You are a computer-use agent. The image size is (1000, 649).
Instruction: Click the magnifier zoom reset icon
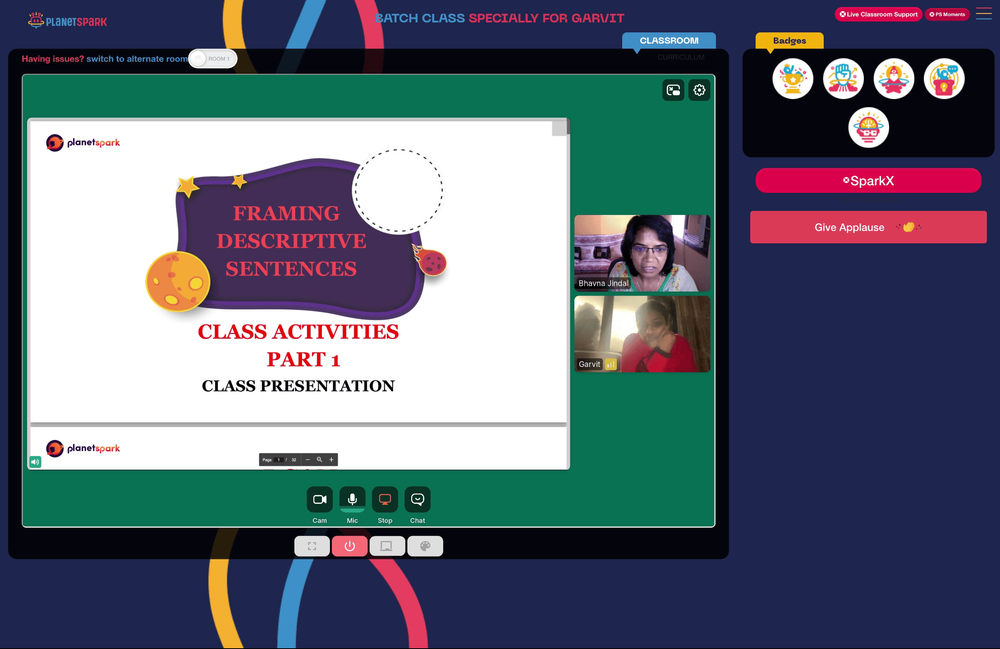[x=320, y=460]
